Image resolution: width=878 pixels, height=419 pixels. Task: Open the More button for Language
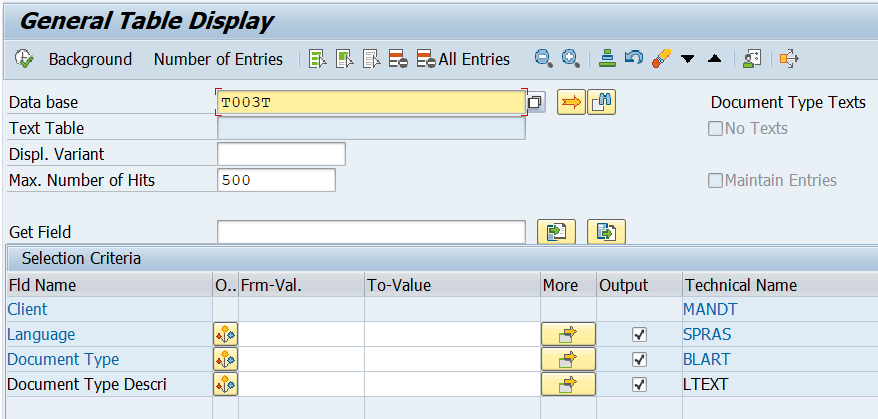(x=568, y=334)
